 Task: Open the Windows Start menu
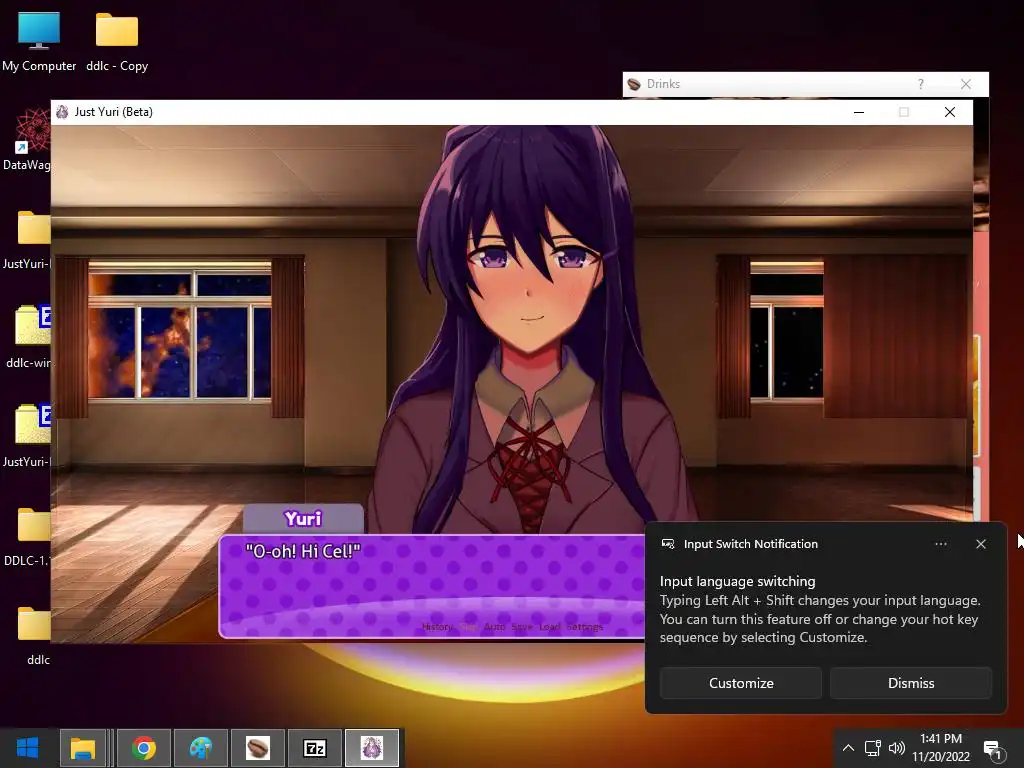[27, 748]
